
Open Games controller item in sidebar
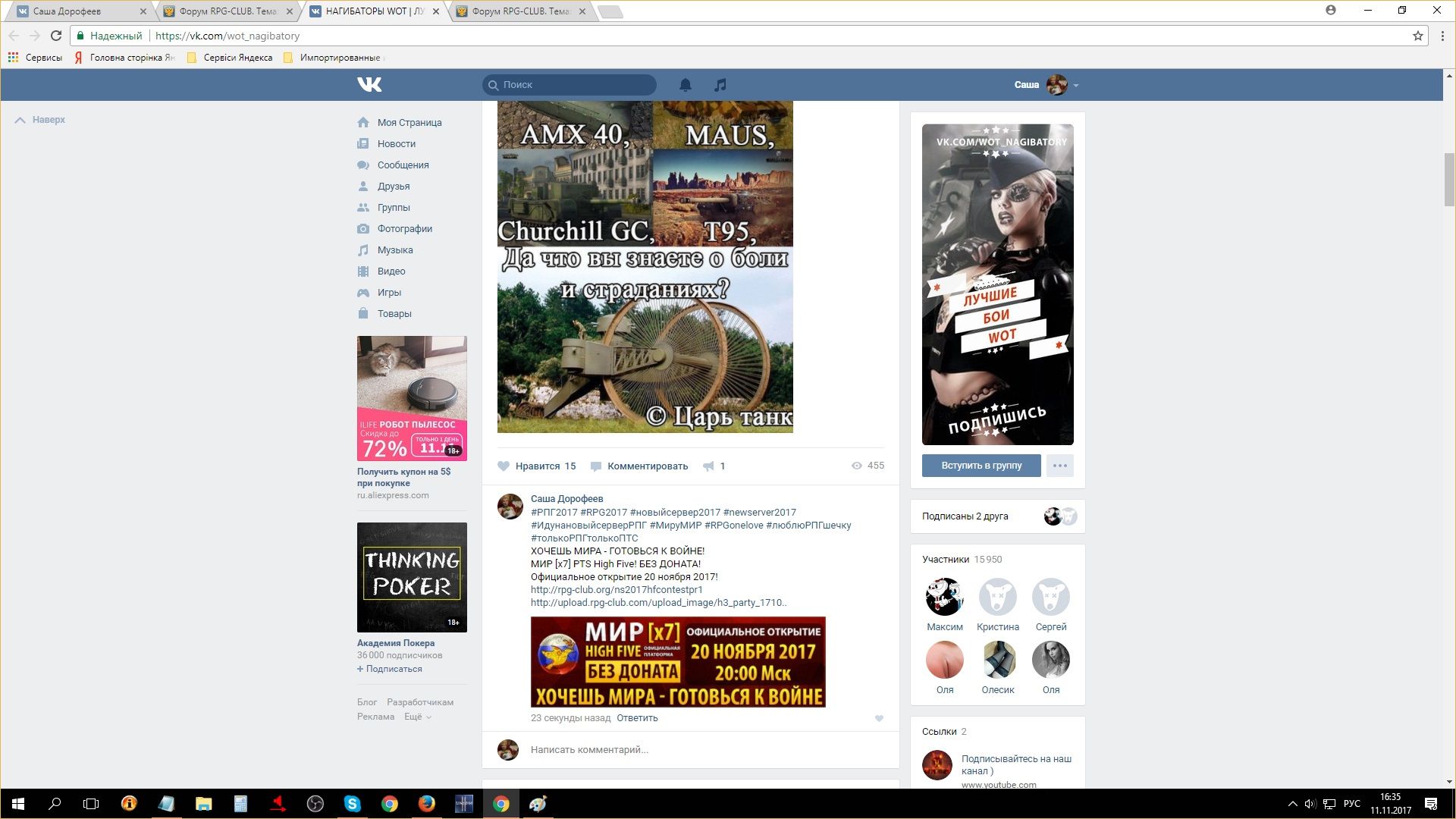pyautogui.click(x=363, y=292)
